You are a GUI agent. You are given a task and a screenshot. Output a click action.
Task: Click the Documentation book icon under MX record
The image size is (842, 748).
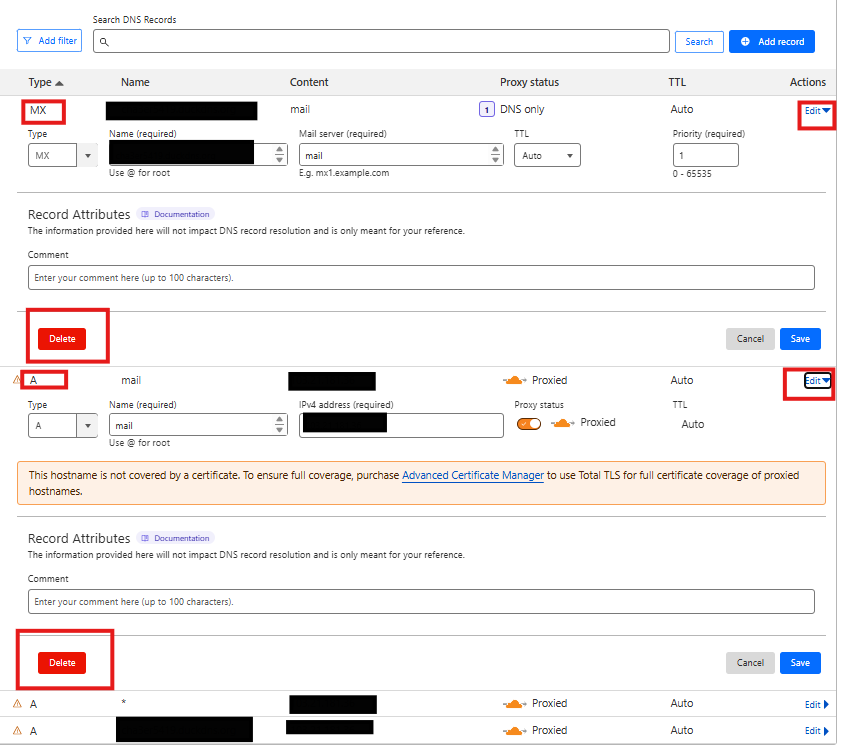pos(144,214)
